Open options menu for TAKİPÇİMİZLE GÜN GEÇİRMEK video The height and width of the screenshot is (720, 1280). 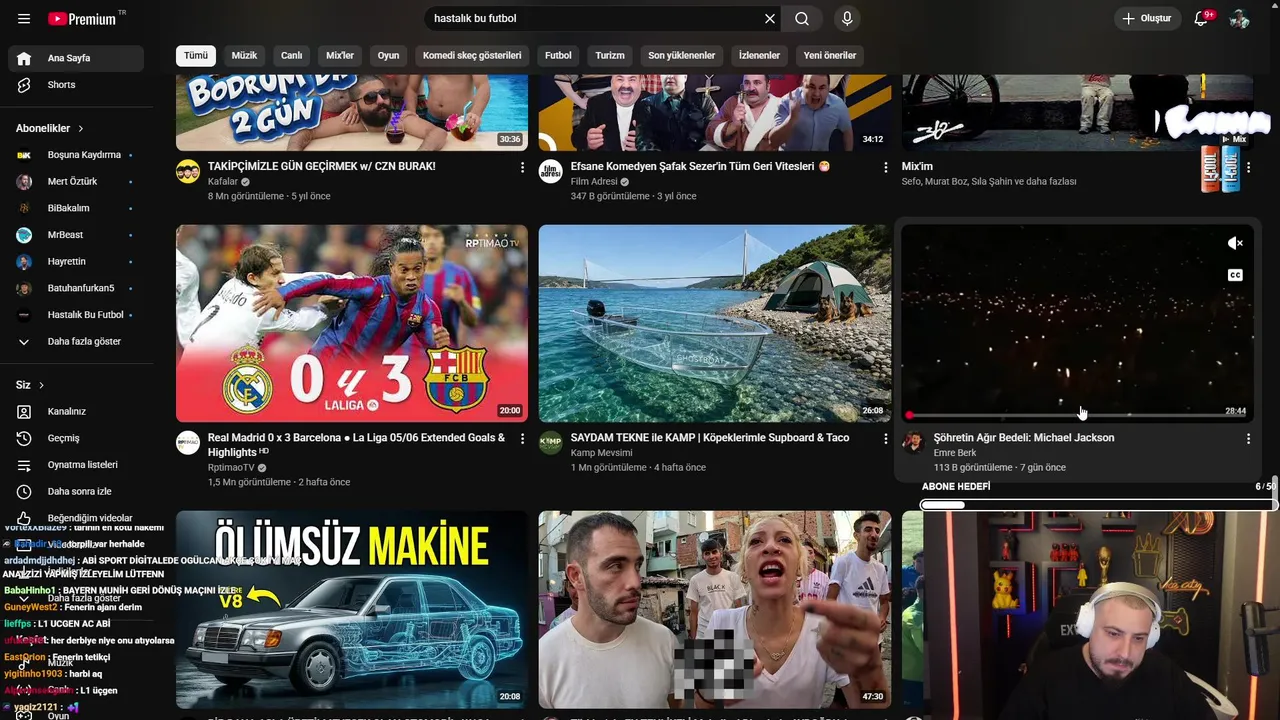click(x=522, y=167)
